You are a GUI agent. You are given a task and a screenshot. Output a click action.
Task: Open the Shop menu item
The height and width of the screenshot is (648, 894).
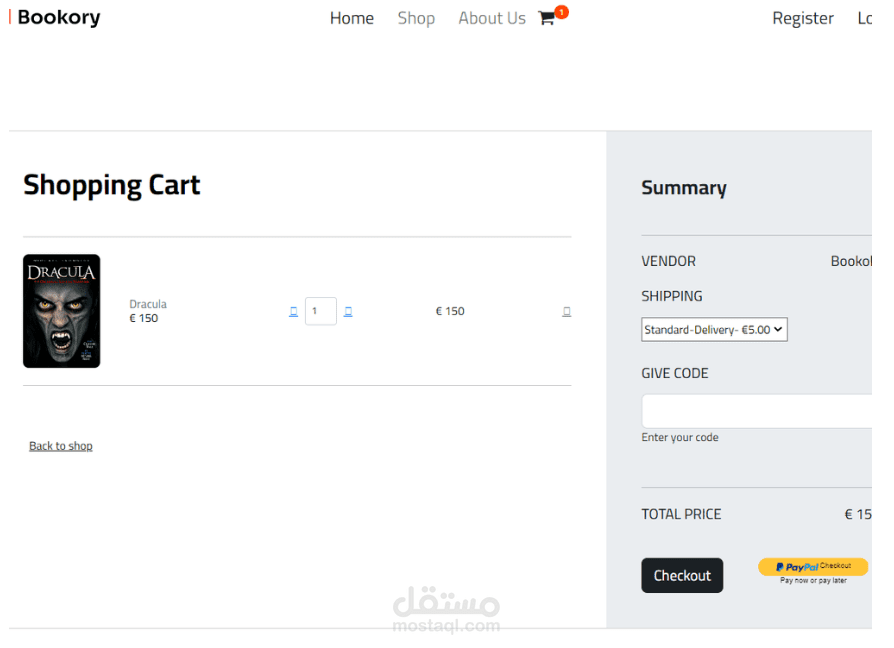[416, 18]
